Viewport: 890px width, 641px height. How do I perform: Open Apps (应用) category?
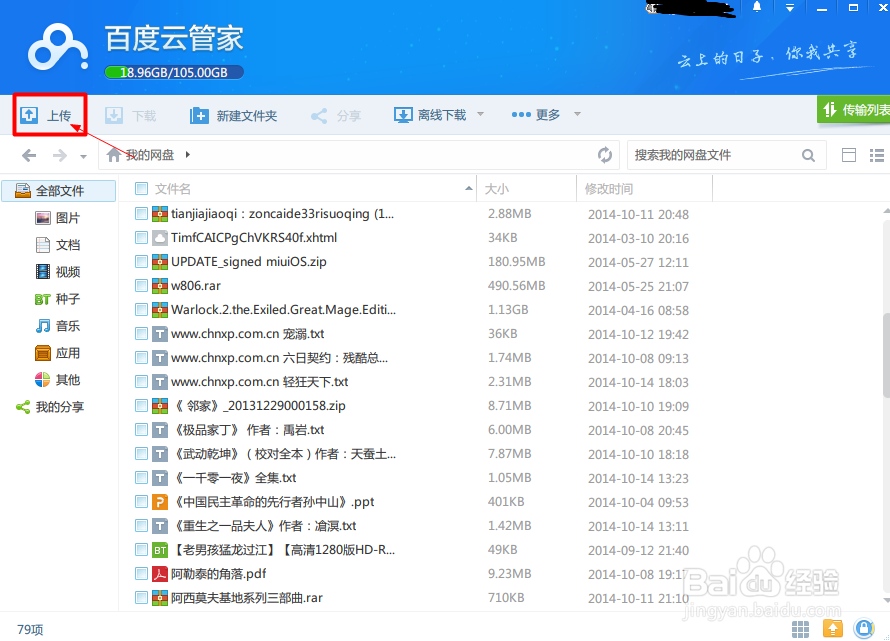(57, 353)
